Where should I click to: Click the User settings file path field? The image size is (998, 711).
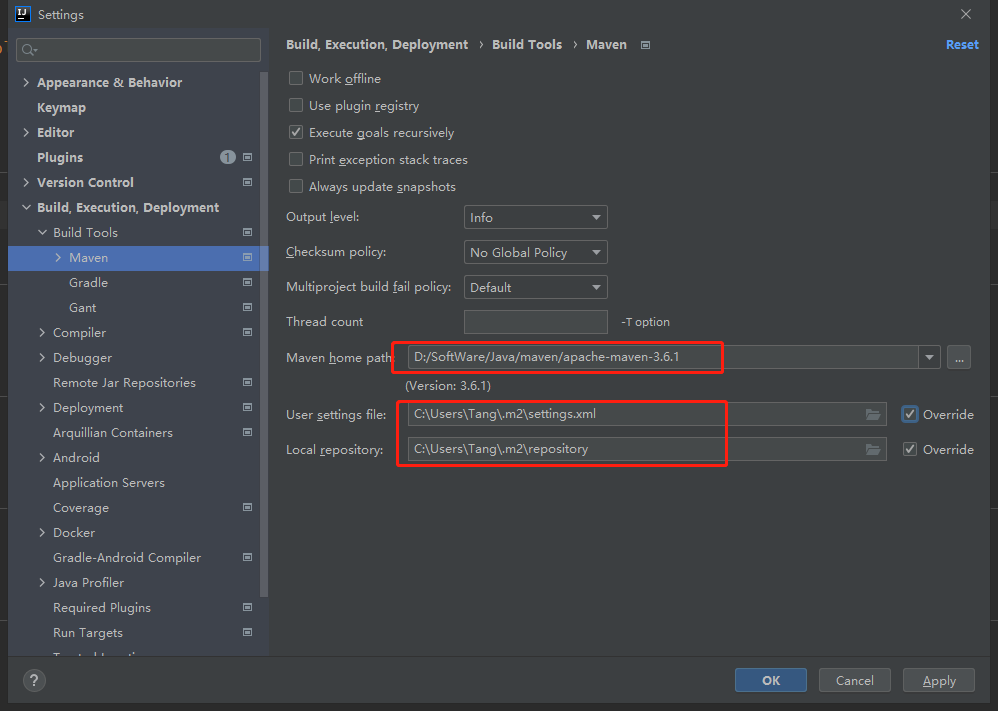647,414
